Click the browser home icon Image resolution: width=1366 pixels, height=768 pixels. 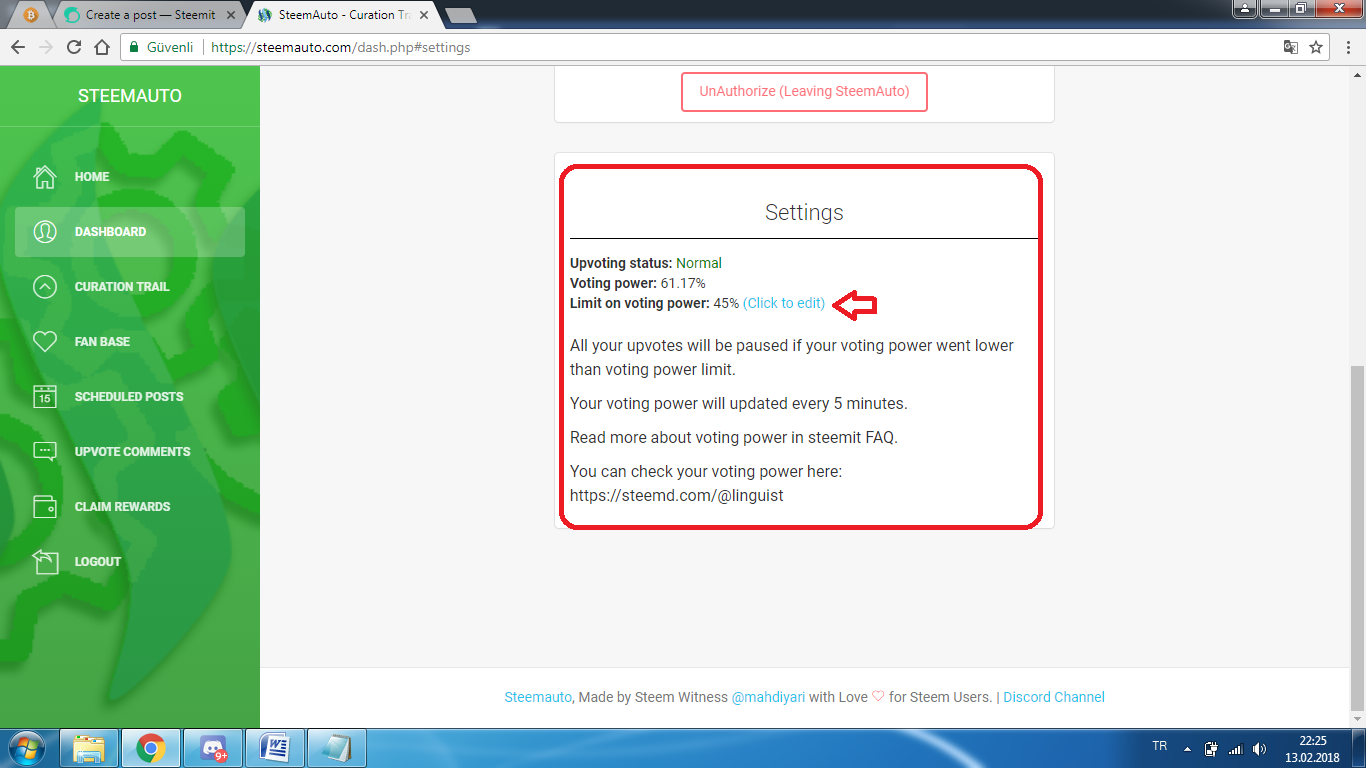tap(102, 47)
